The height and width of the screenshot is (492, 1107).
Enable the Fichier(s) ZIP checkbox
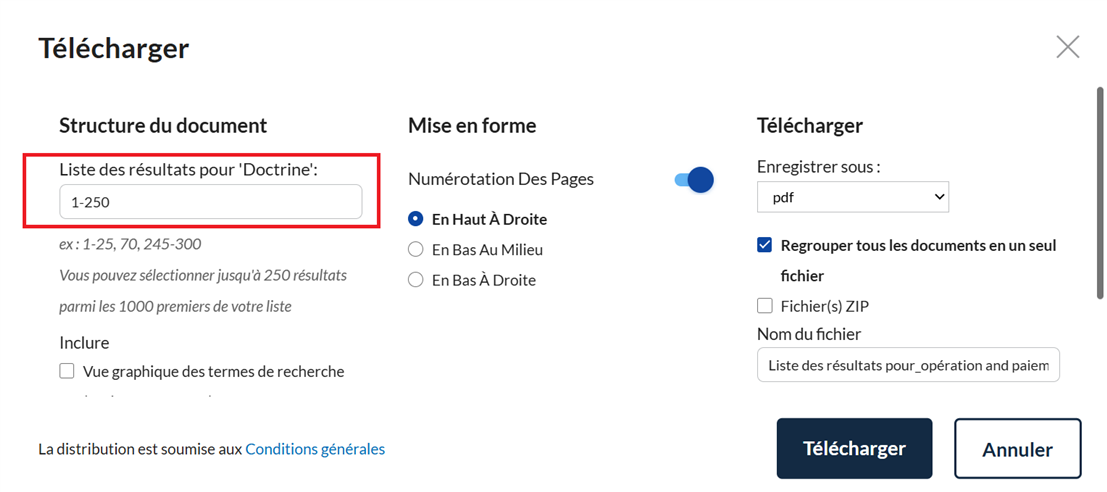coord(764,306)
